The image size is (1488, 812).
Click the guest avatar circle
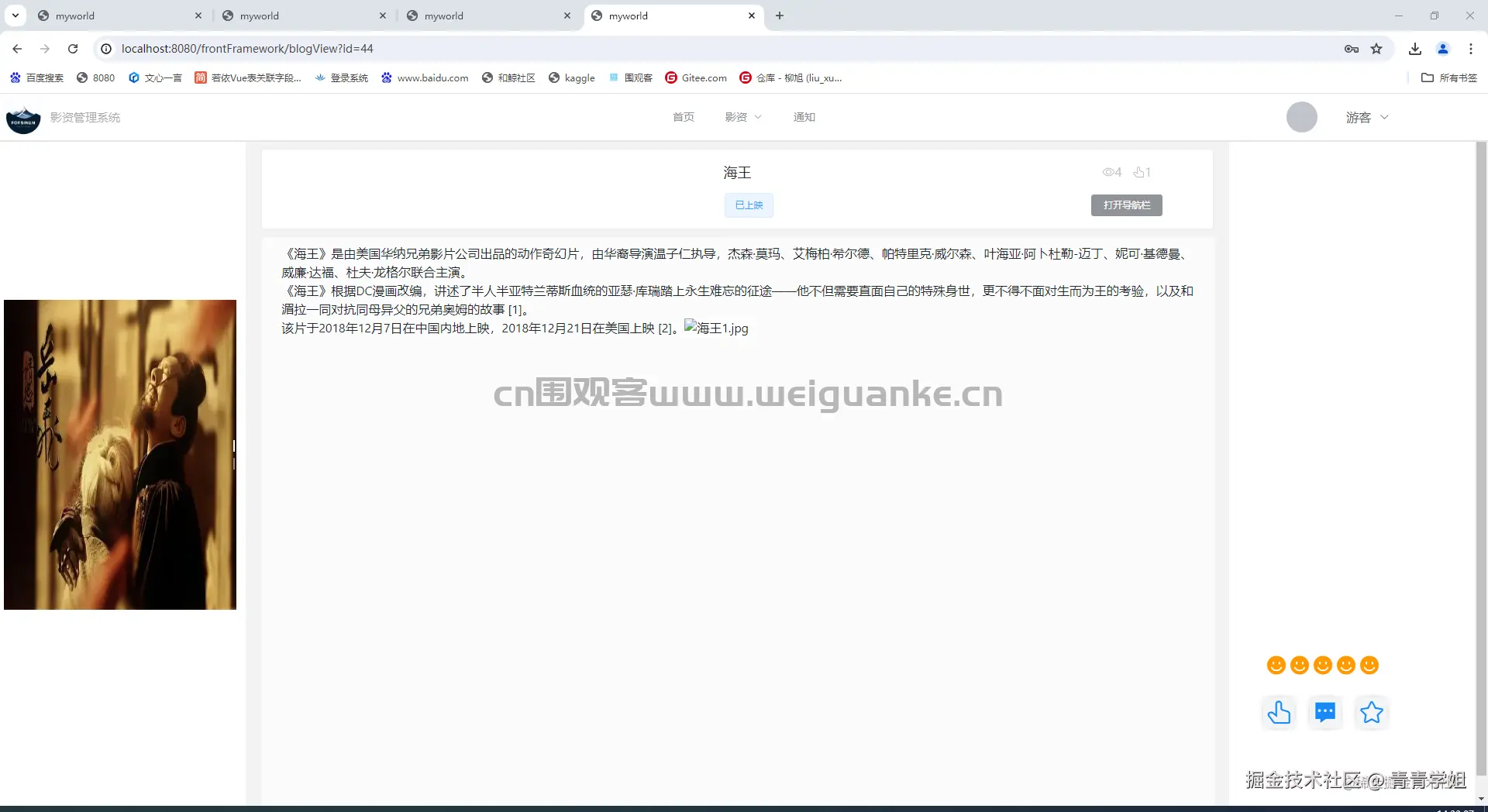[x=1301, y=117]
